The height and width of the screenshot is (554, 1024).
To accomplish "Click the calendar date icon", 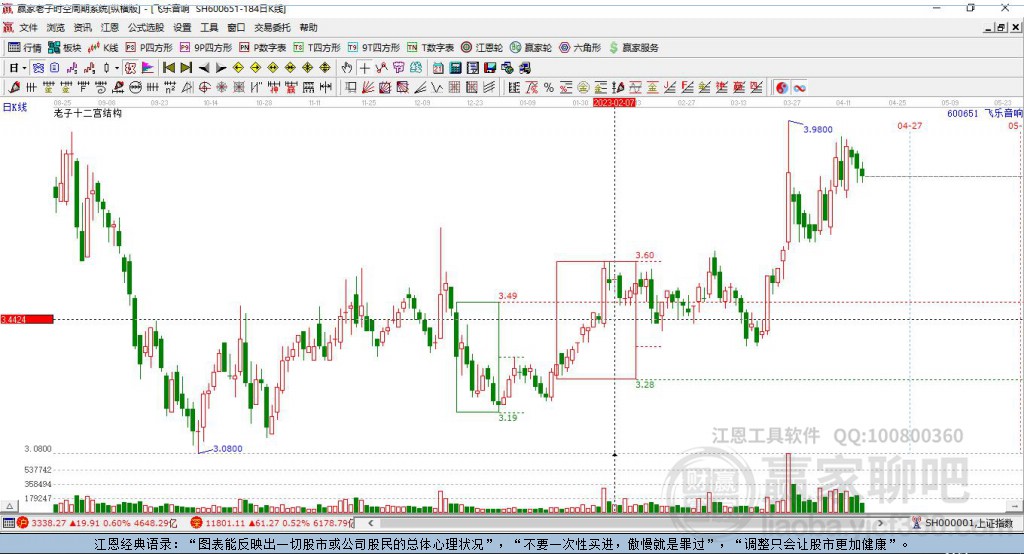I will tap(438, 68).
